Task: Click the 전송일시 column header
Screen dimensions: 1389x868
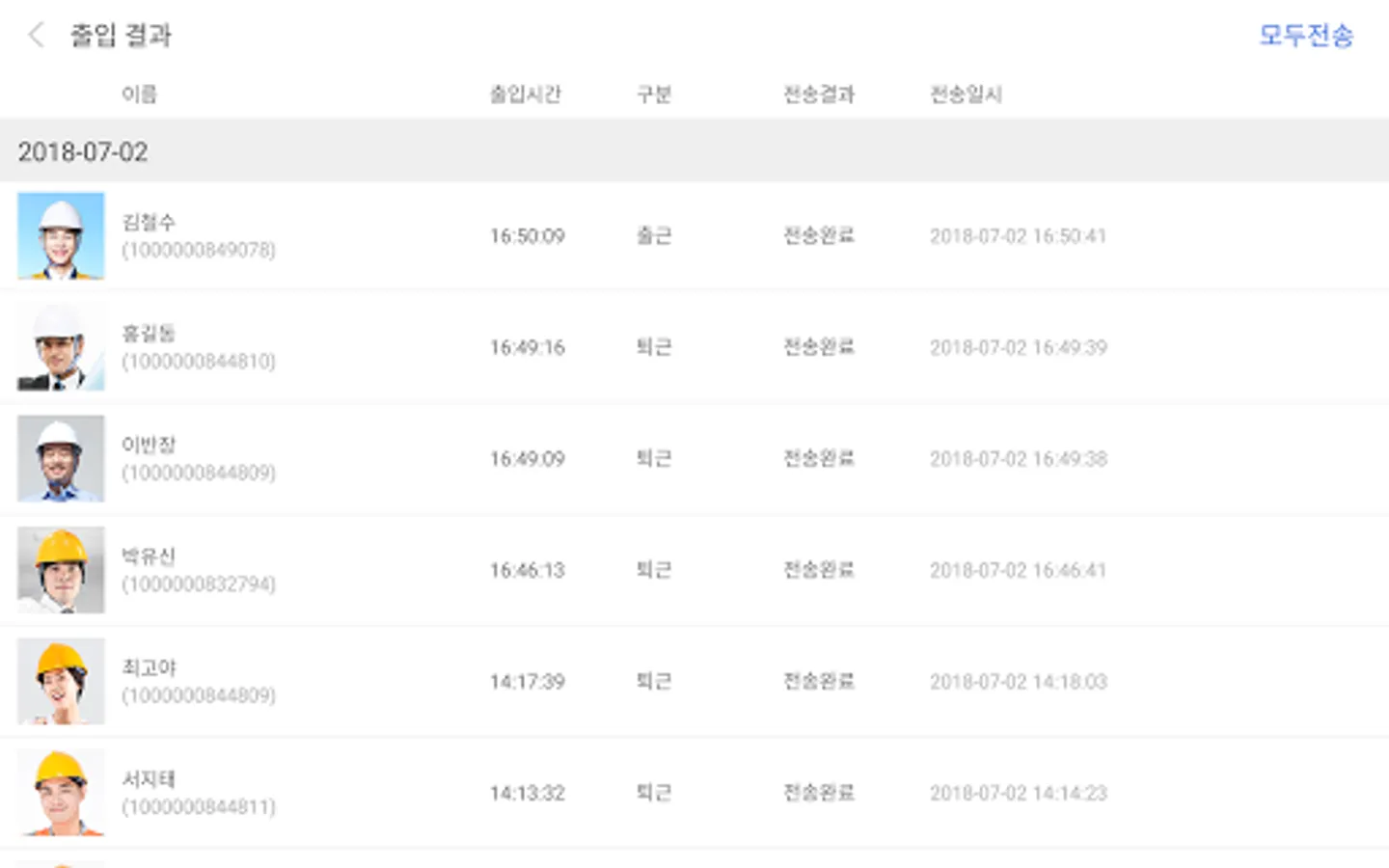Action: coord(966,95)
